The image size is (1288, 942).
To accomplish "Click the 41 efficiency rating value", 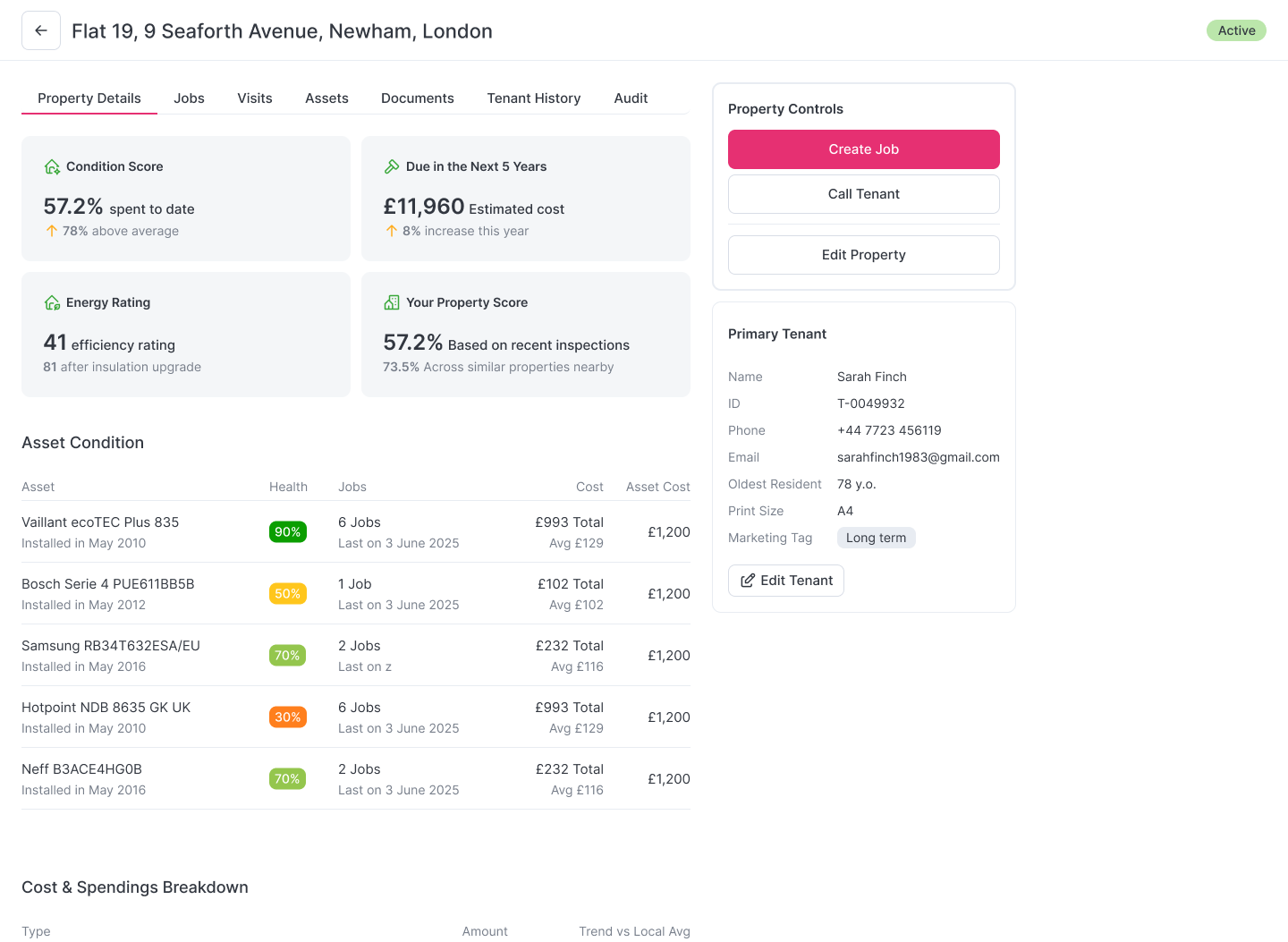I will pyautogui.click(x=55, y=343).
